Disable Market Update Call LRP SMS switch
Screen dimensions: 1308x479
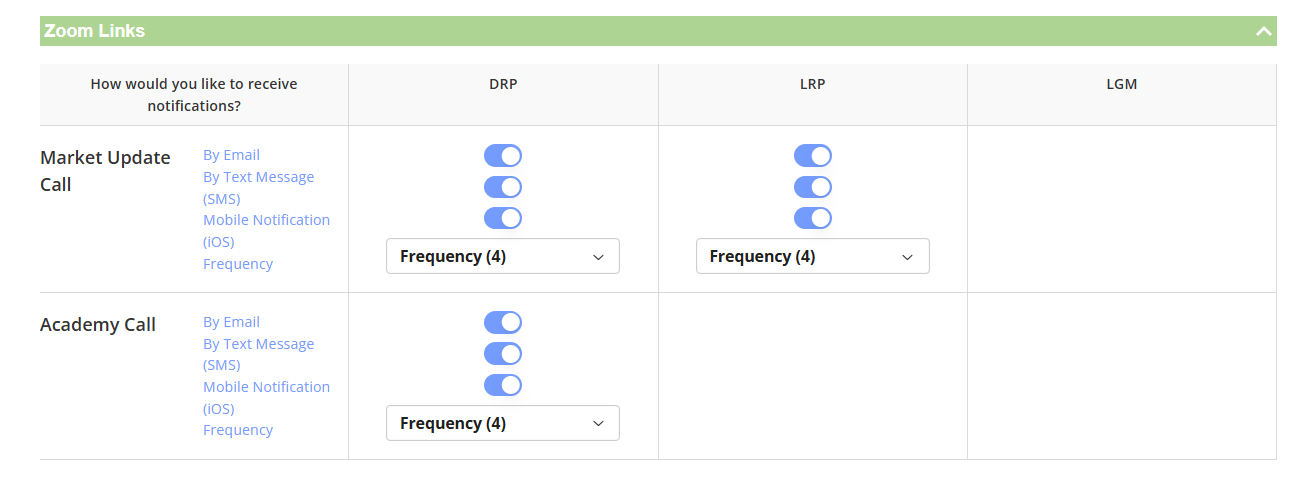click(x=812, y=187)
